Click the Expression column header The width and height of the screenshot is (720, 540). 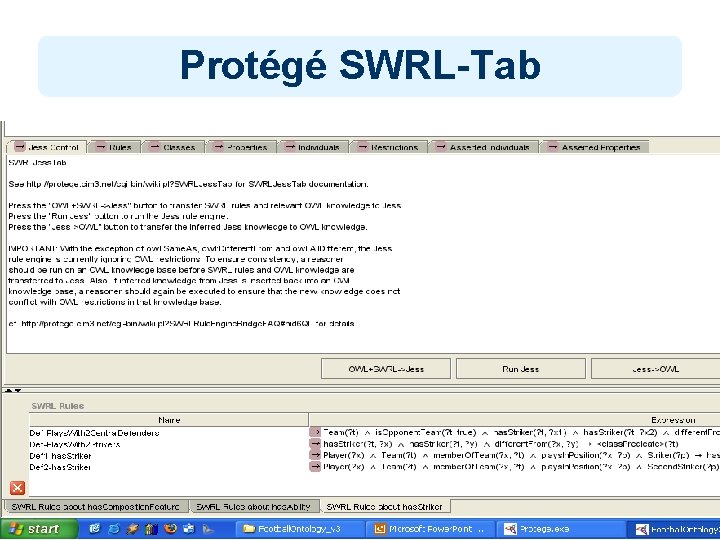tap(514, 420)
